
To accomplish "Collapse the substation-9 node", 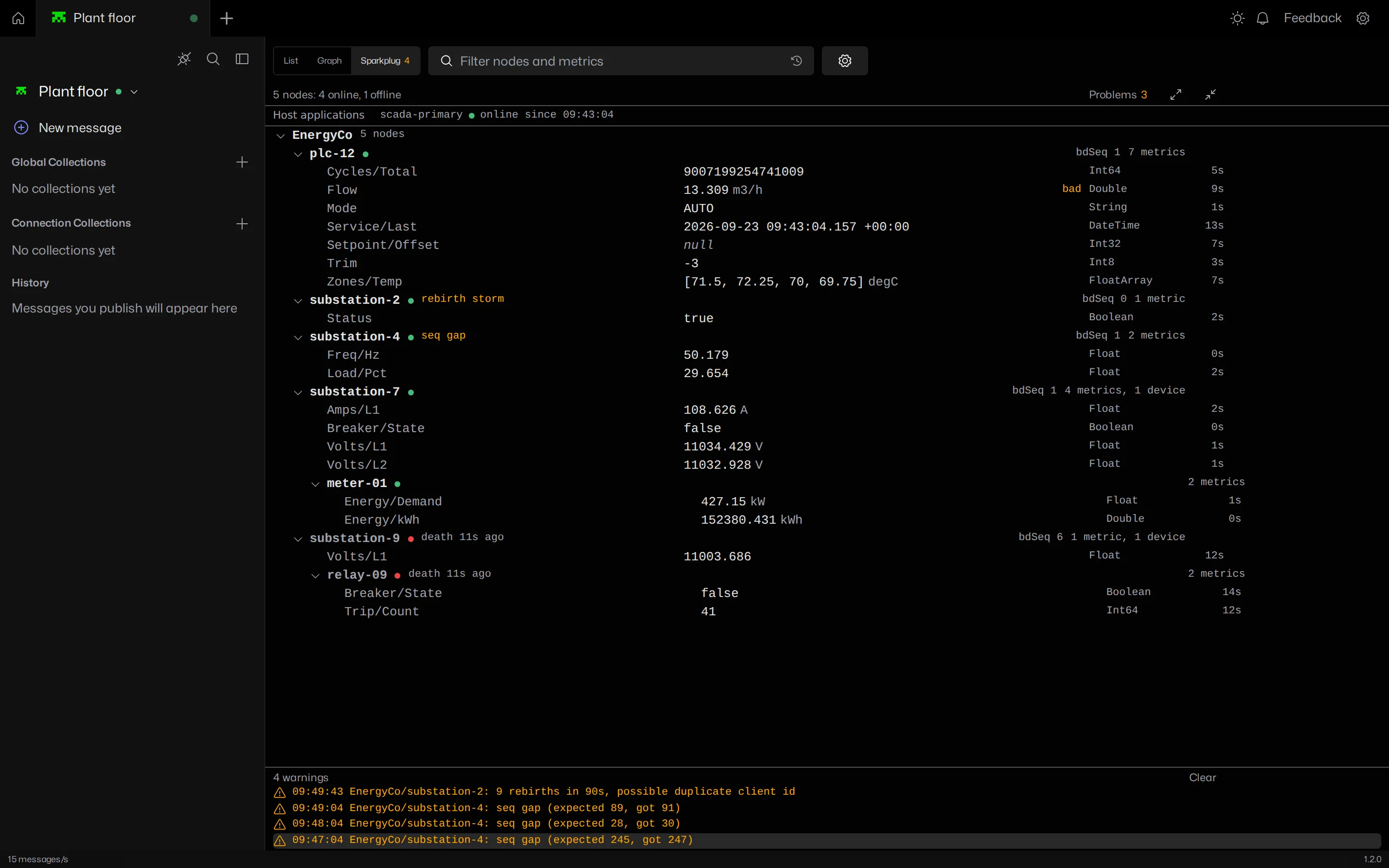I will [x=298, y=539].
